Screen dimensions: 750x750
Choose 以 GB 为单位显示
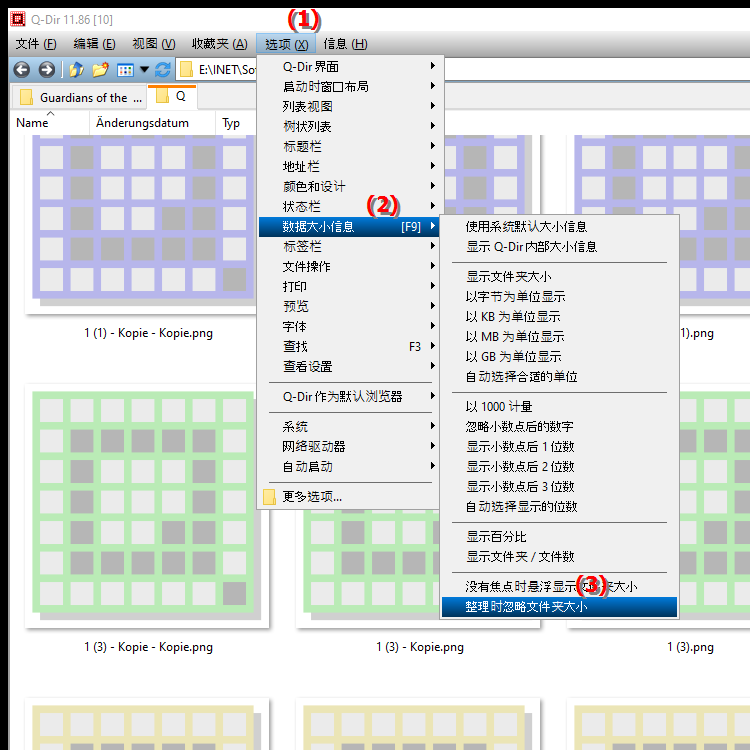559,356
